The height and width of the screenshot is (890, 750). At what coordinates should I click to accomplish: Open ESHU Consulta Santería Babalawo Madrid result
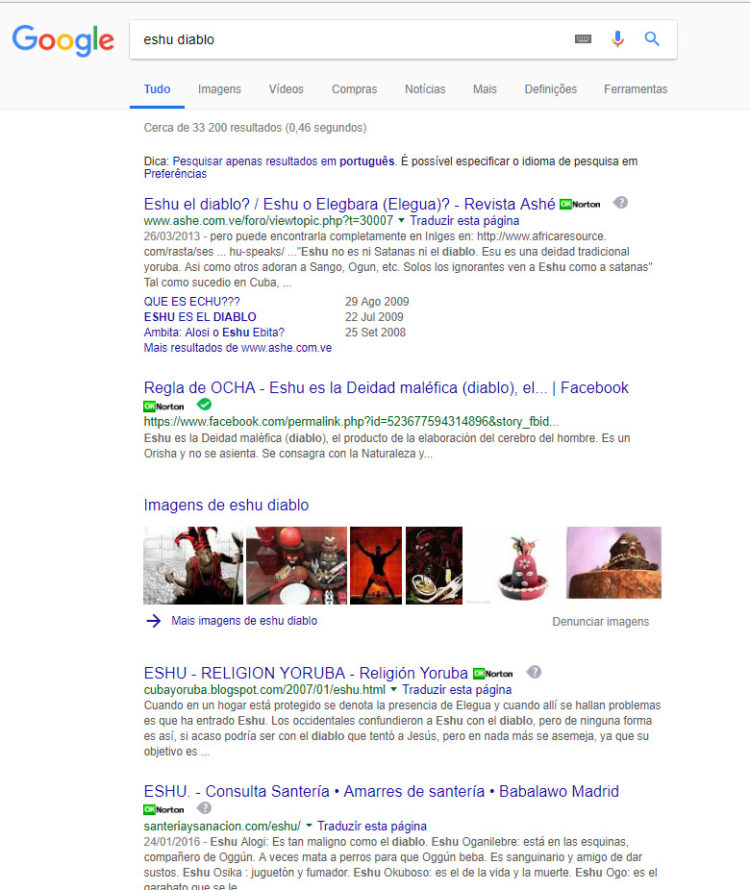(x=381, y=791)
